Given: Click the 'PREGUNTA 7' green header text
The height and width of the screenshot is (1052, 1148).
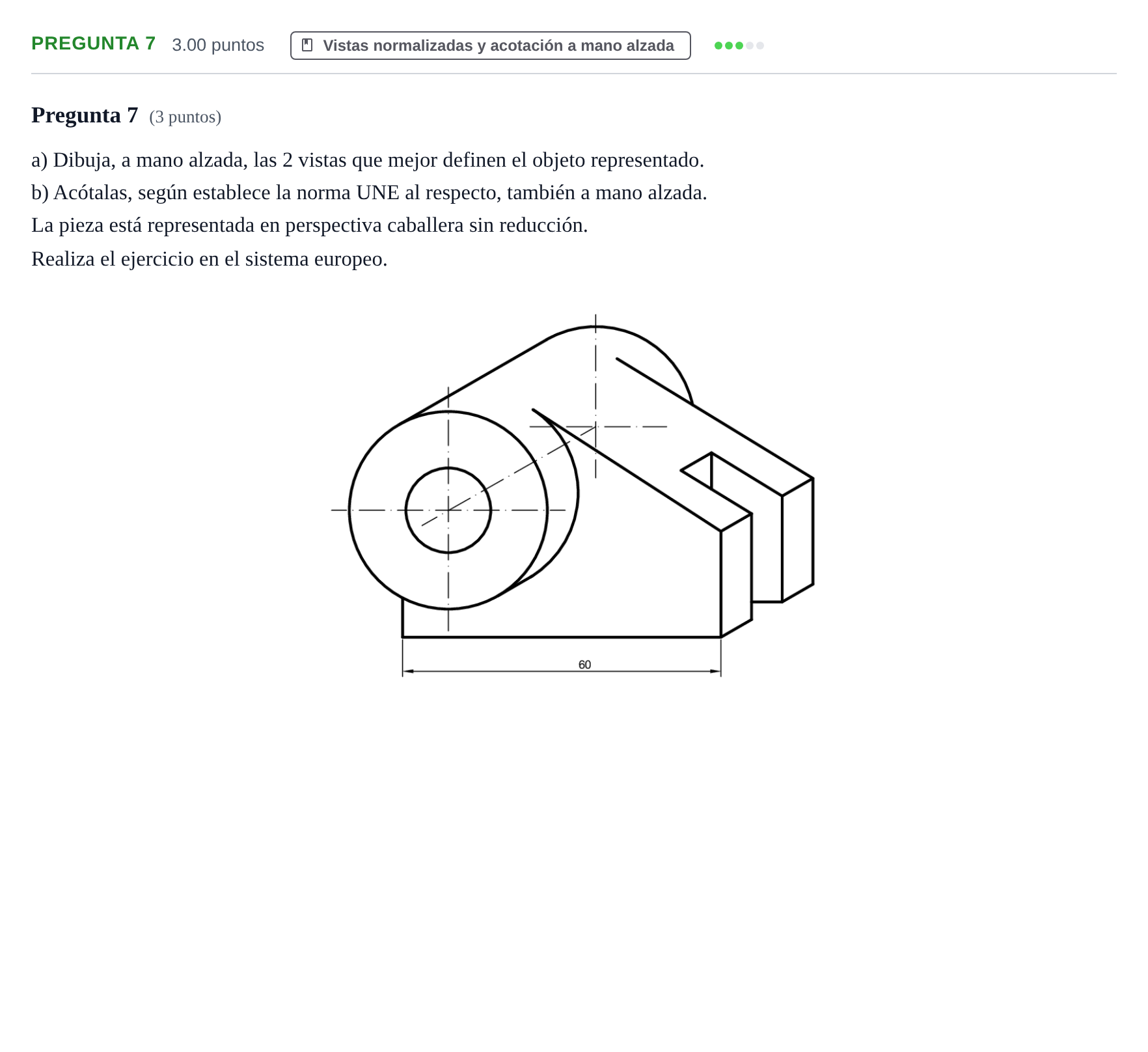Looking at the screenshot, I should [x=94, y=44].
